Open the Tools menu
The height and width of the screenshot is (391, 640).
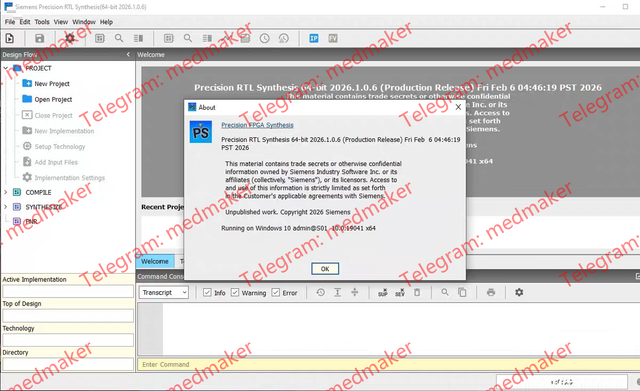(x=42, y=22)
